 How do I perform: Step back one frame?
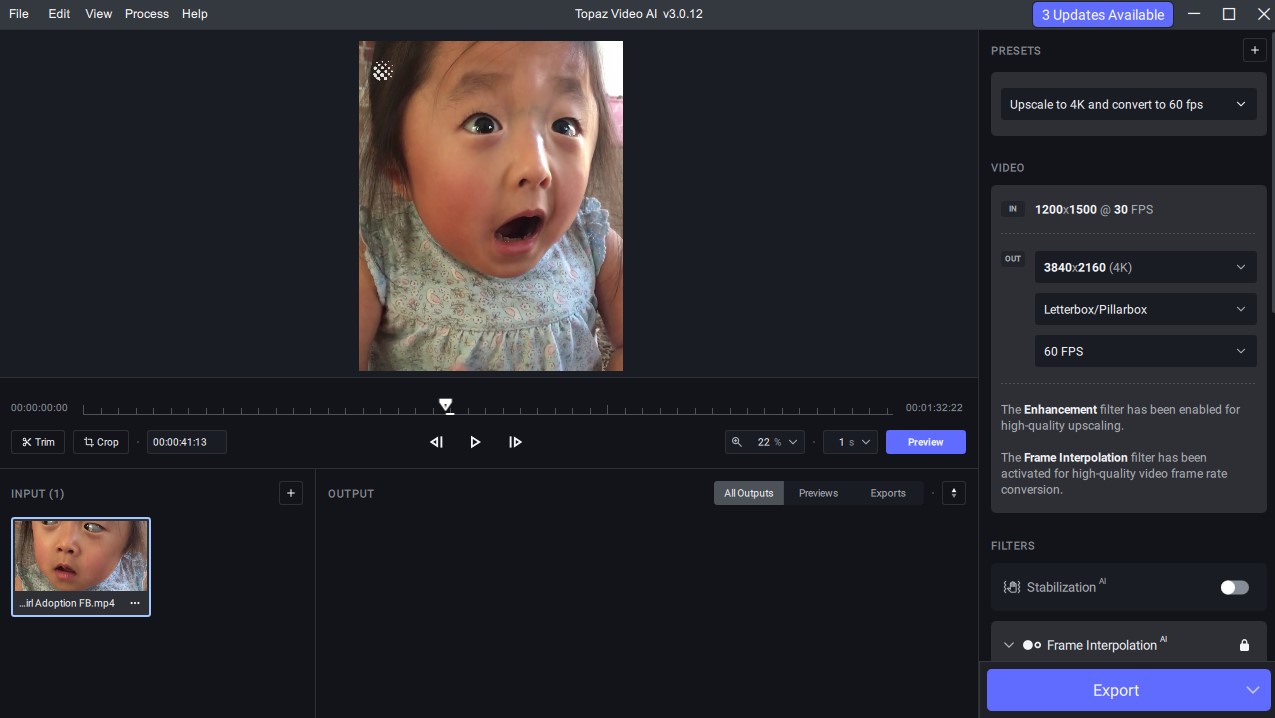point(436,442)
